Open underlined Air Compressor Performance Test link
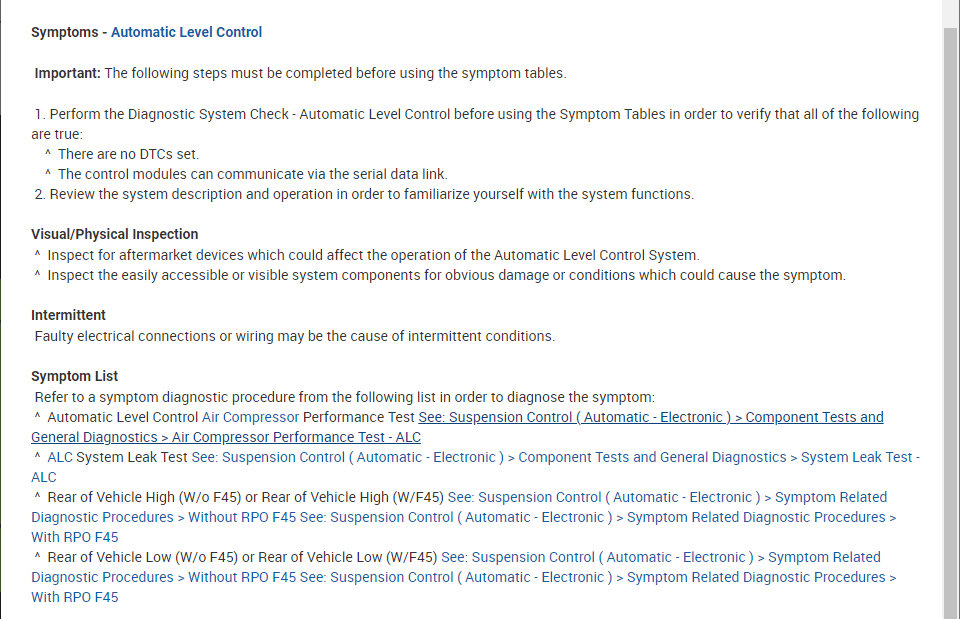 tap(650, 417)
